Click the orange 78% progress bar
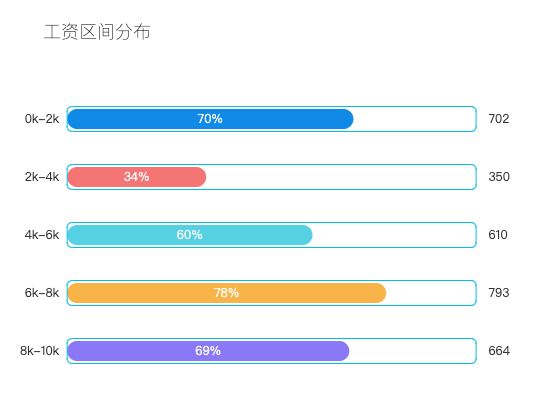Viewport: 550px width, 420px height. (x=226, y=293)
